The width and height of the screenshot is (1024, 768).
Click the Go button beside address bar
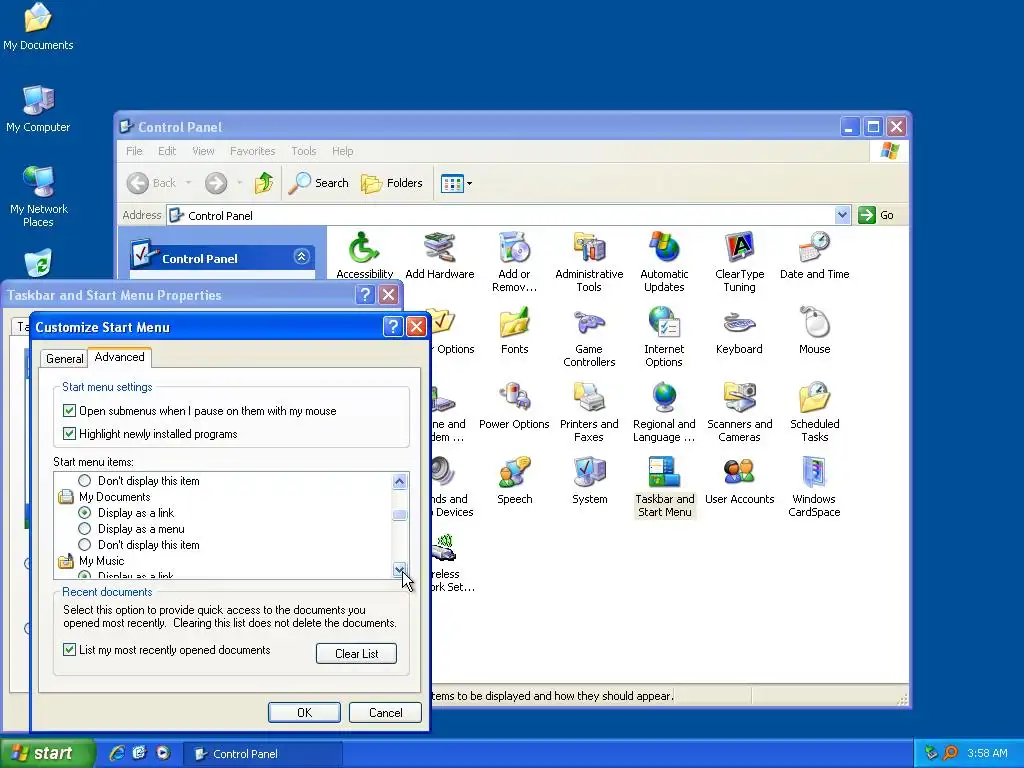pyautogui.click(x=876, y=215)
